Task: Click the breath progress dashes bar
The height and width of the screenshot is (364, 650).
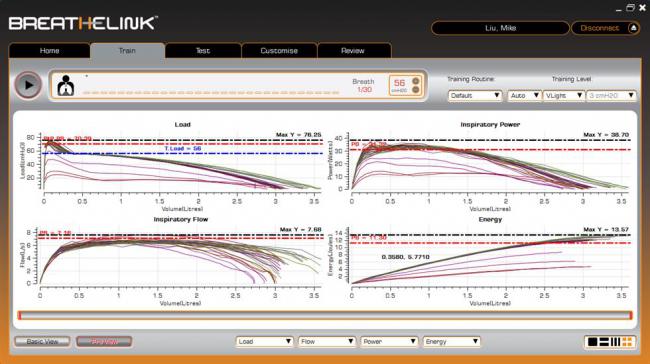Action: pyautogui.click(x=211, y=93)
